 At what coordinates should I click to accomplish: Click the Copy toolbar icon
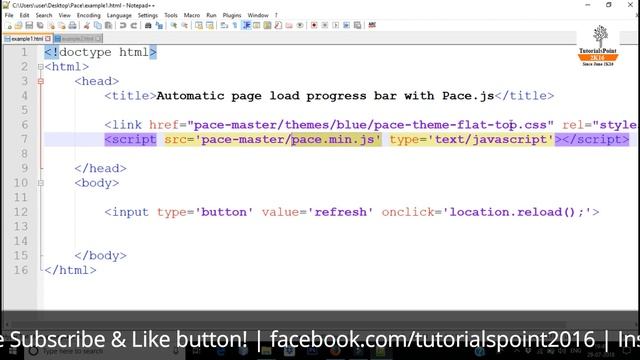(x=98, y=25)
